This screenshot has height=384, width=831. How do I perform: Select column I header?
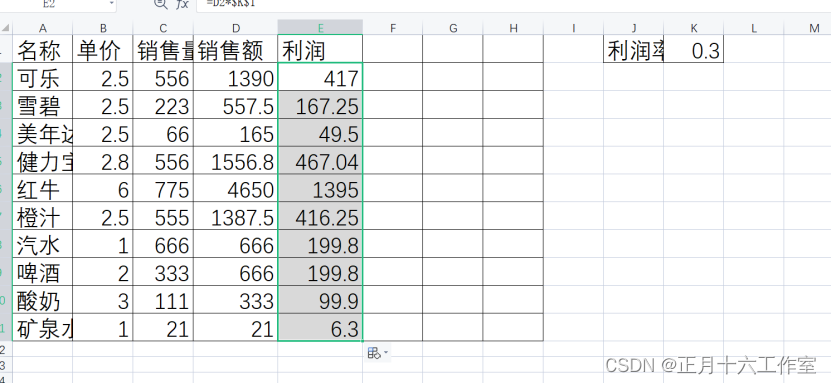coord(573,28)
